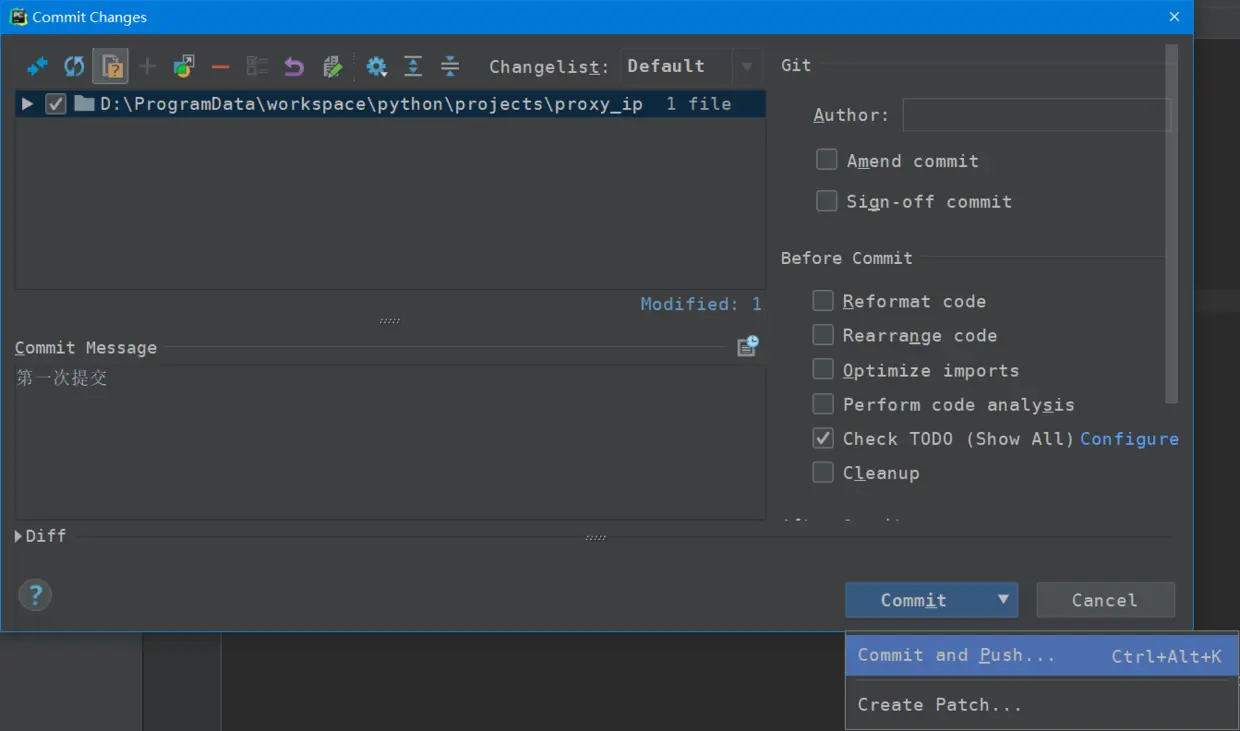Enable the Cleanup checkbox
Image resolution: width=1240 pixels, height=731 pixels.
click(x=822, y=472)
